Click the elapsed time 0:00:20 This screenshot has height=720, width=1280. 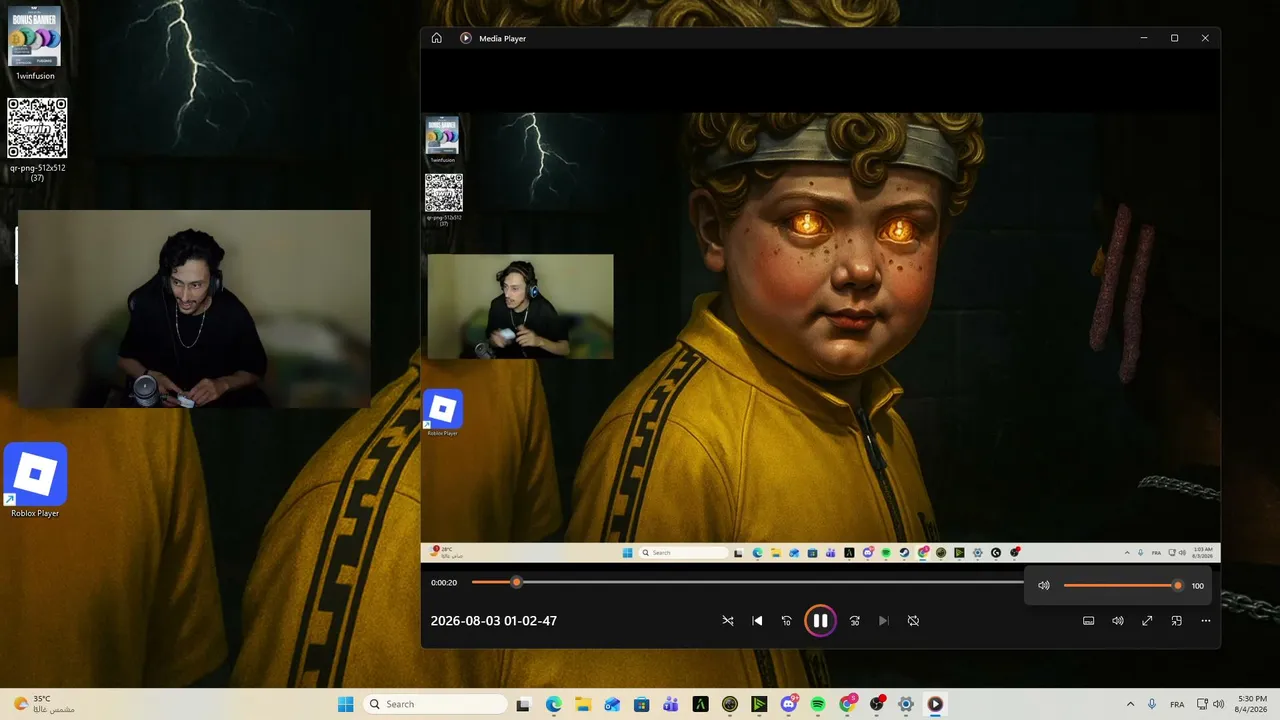[444, 582]
